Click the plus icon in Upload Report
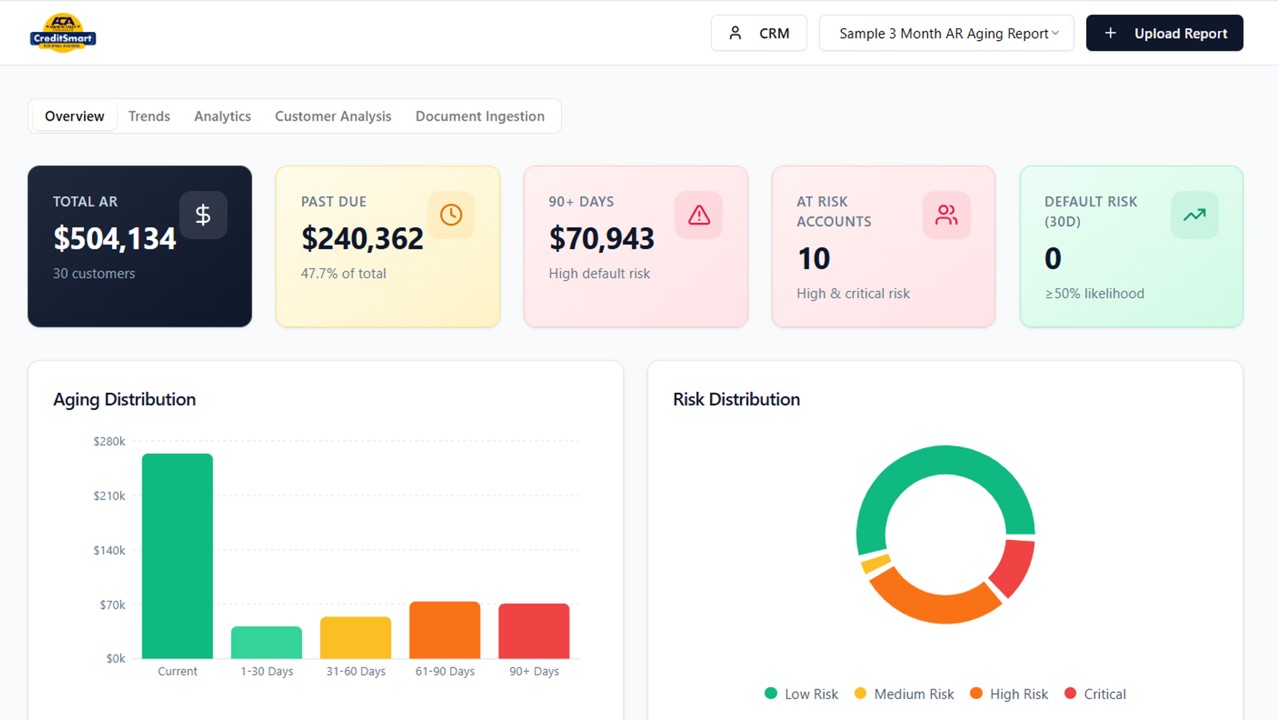This screenshot has width=1280, height=720. tap(1110, 33)
